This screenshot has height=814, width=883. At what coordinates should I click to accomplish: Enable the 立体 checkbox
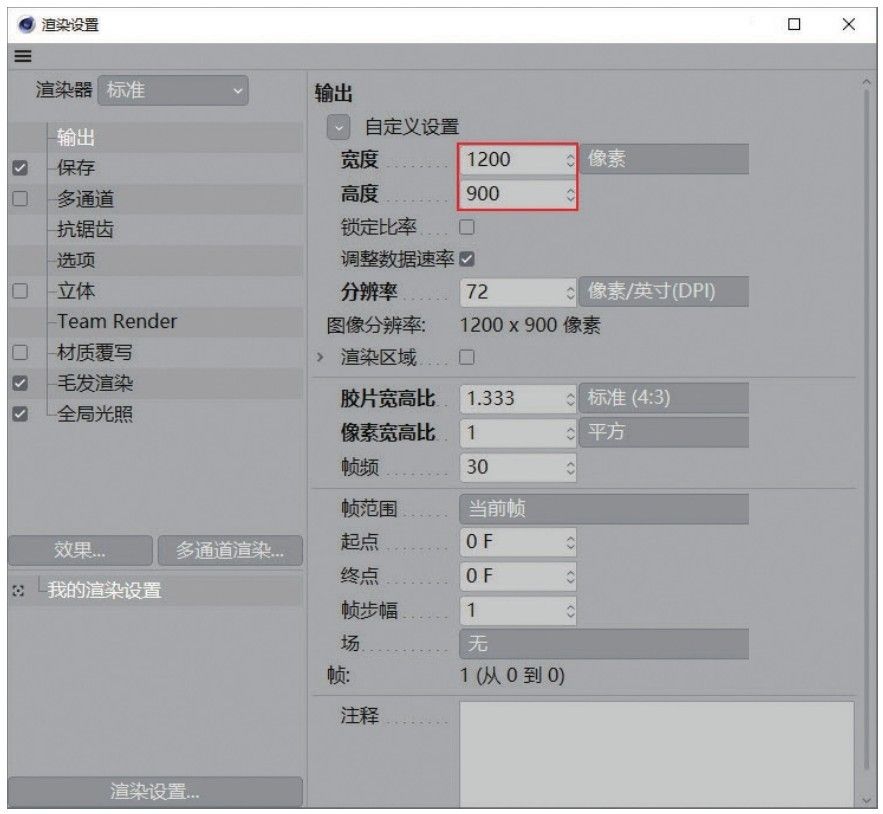[x=20, y=291]
